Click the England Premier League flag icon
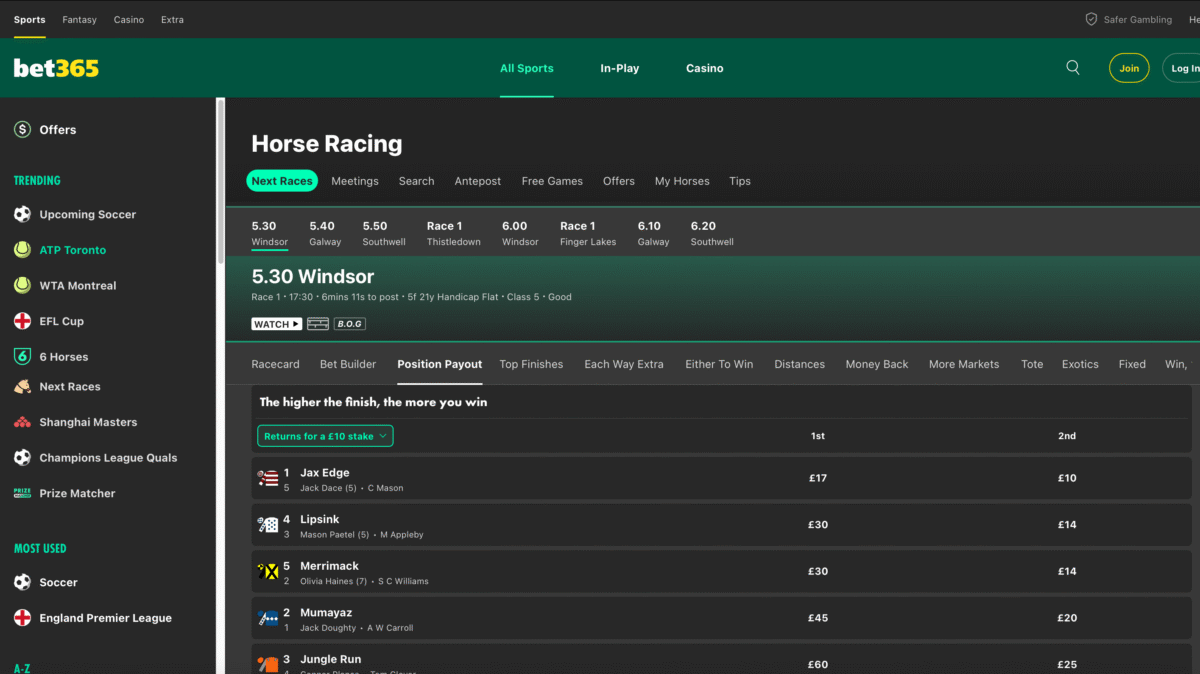1200x674 pixels. [x=22, y=618]
